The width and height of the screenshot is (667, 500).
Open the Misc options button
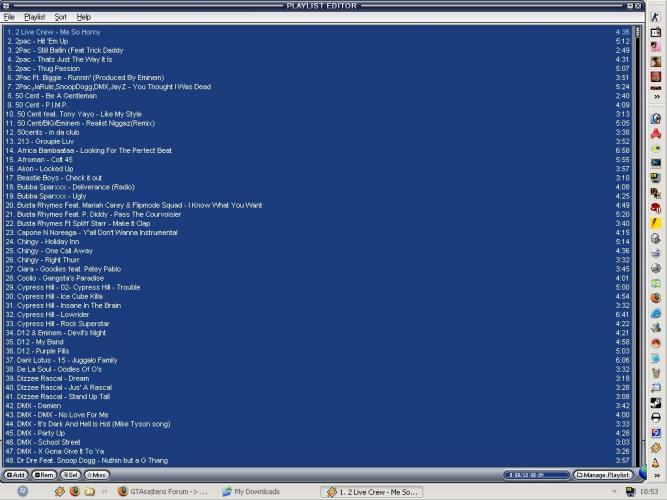point(98,474)
